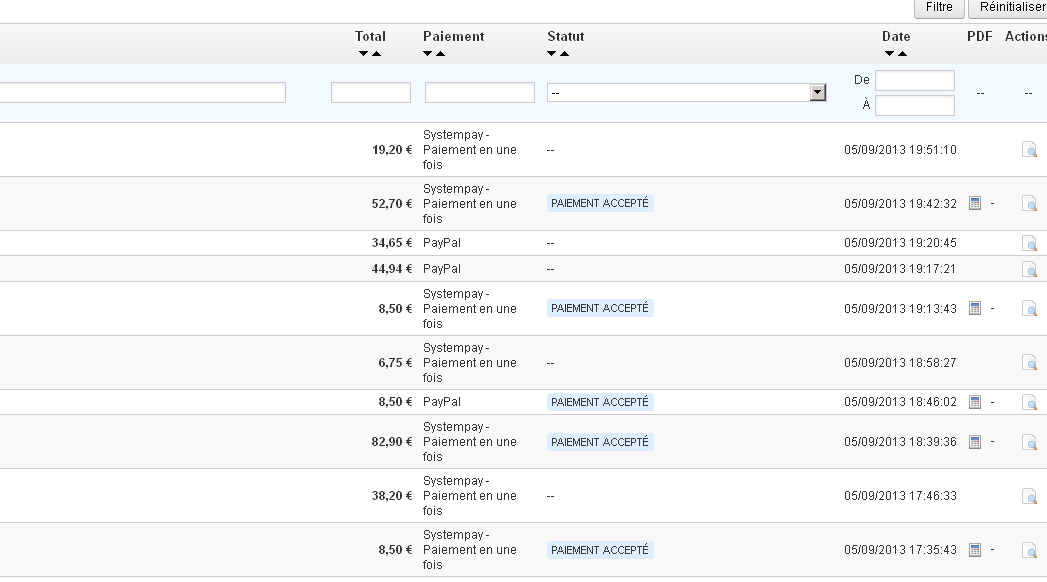Click the Réinitialiser button
The image size is (1047, 582).
coord(1008,7)
